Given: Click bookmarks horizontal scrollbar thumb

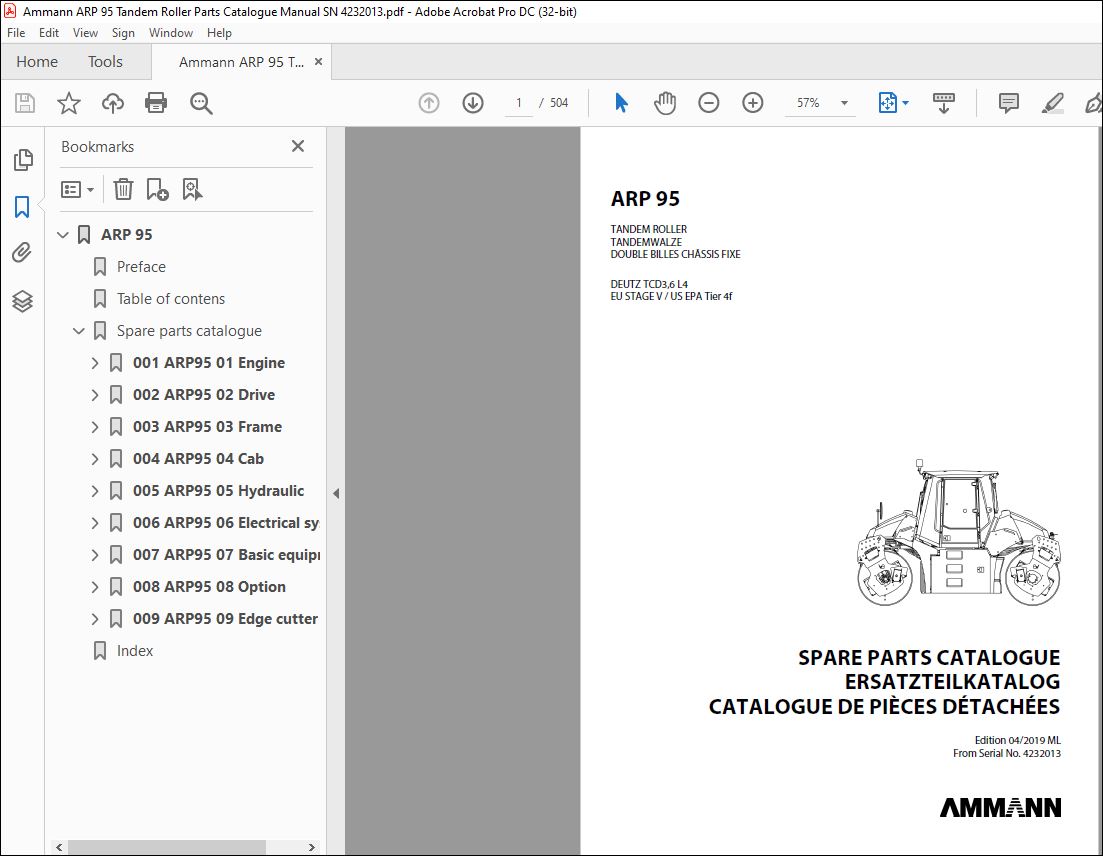Looking at the screenshot, I should pyautogui.click(x=167, y=847).
